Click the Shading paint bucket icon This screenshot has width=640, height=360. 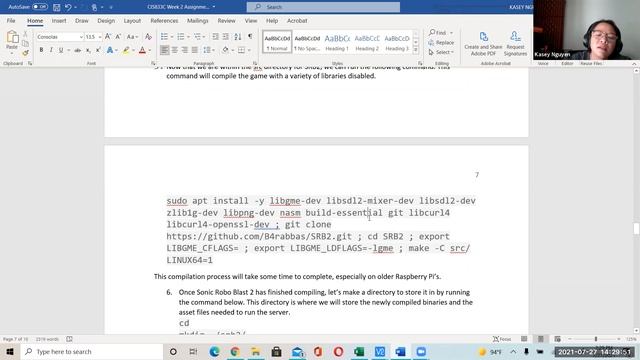coord(225,50)
